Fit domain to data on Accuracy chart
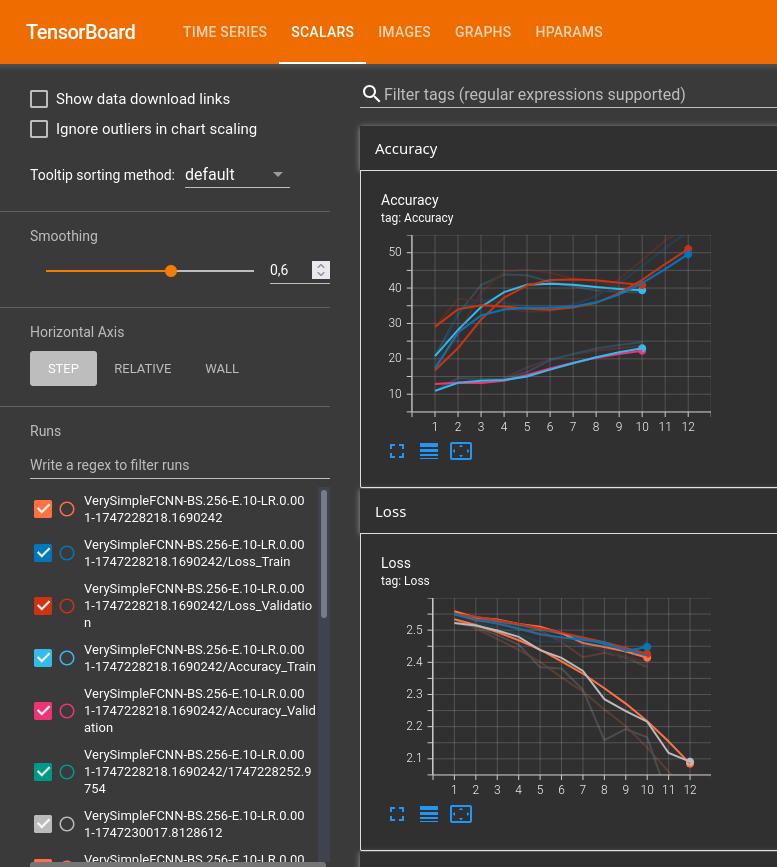Image resolution: width=777 pixels, height=867 pixels. [461, 451]
